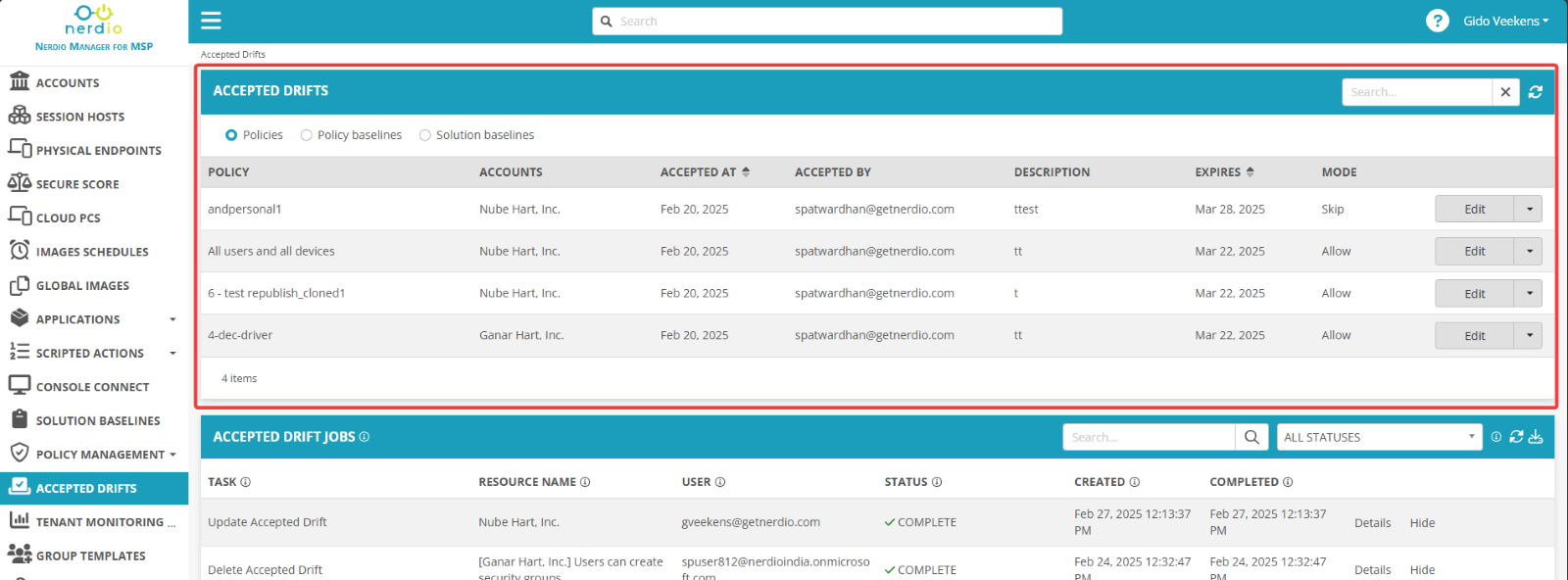Open the All Statuses dropdown

pyautogui.click(x=1379, y=437)
